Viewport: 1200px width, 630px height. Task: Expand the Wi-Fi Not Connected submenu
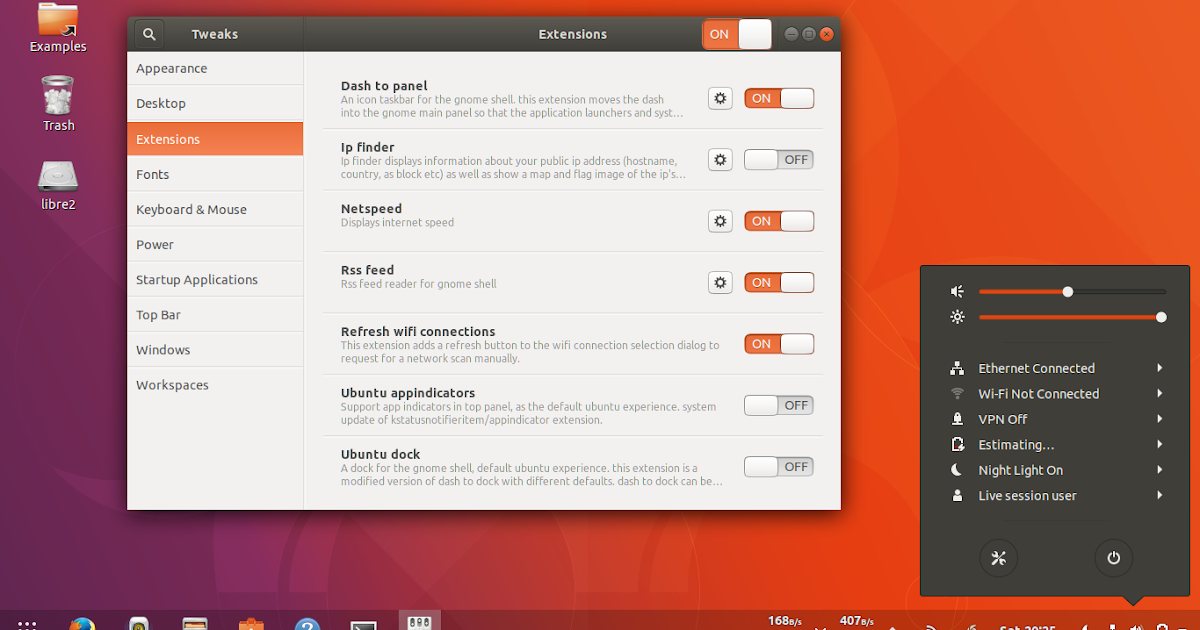pyautogui.click(x=1159, y=393)
